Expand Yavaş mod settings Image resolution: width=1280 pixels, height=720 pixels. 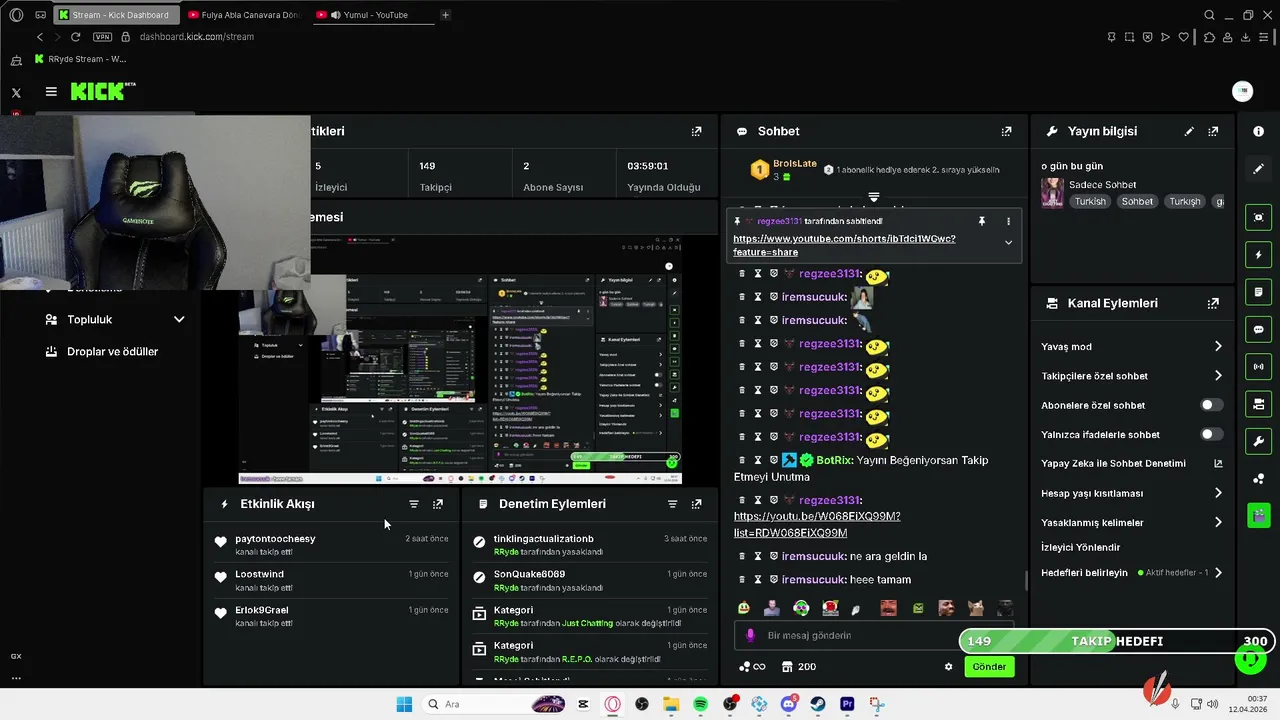[x=1218, y=346]
